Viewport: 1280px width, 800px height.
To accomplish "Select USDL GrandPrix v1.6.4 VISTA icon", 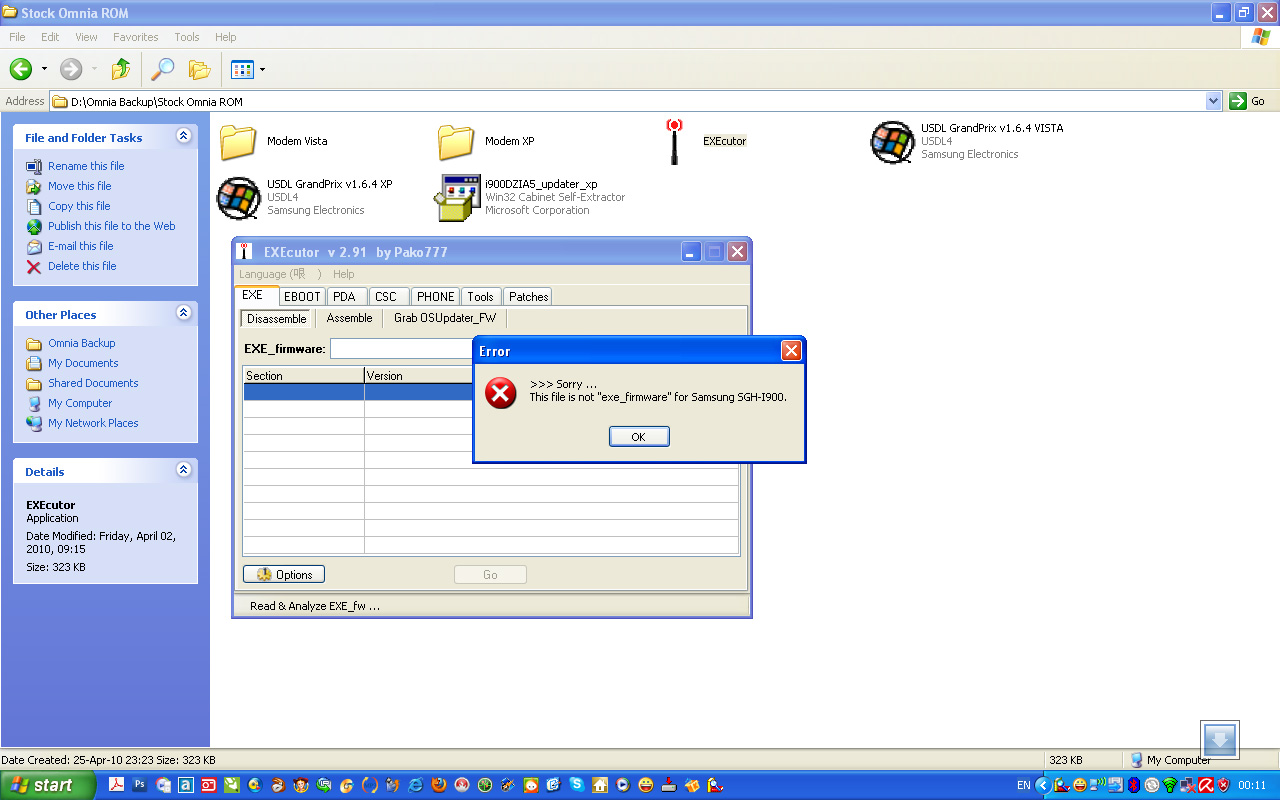I will (x=892, y=142).
